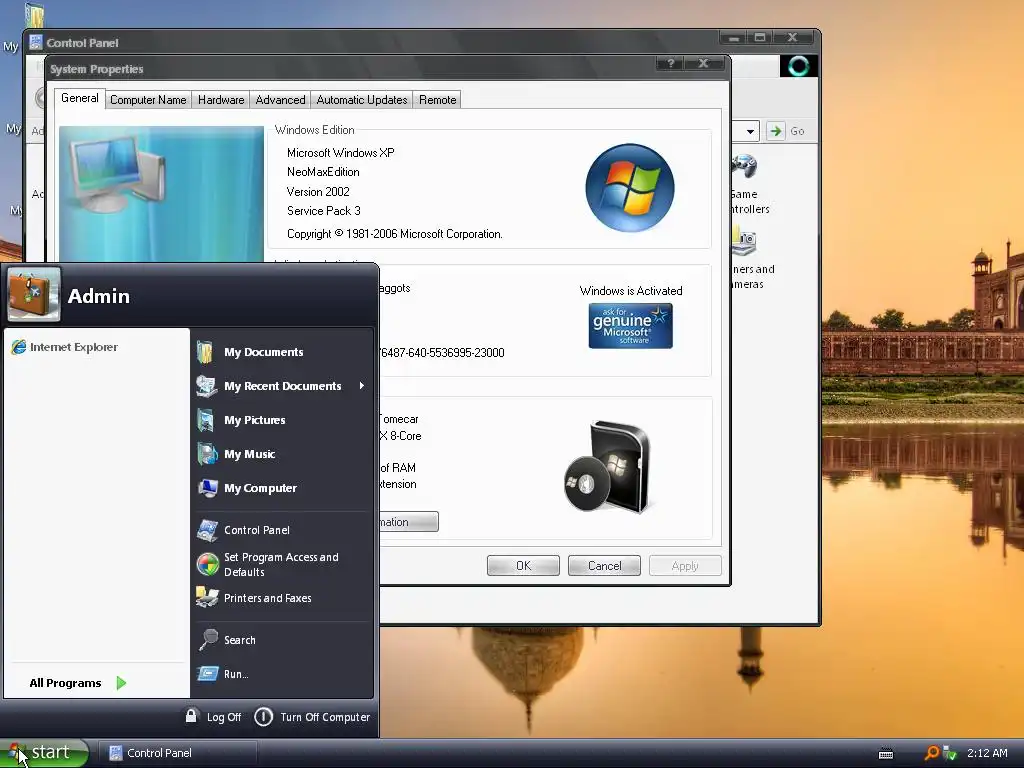Click the tray magnifier search icon

point(931,753)
